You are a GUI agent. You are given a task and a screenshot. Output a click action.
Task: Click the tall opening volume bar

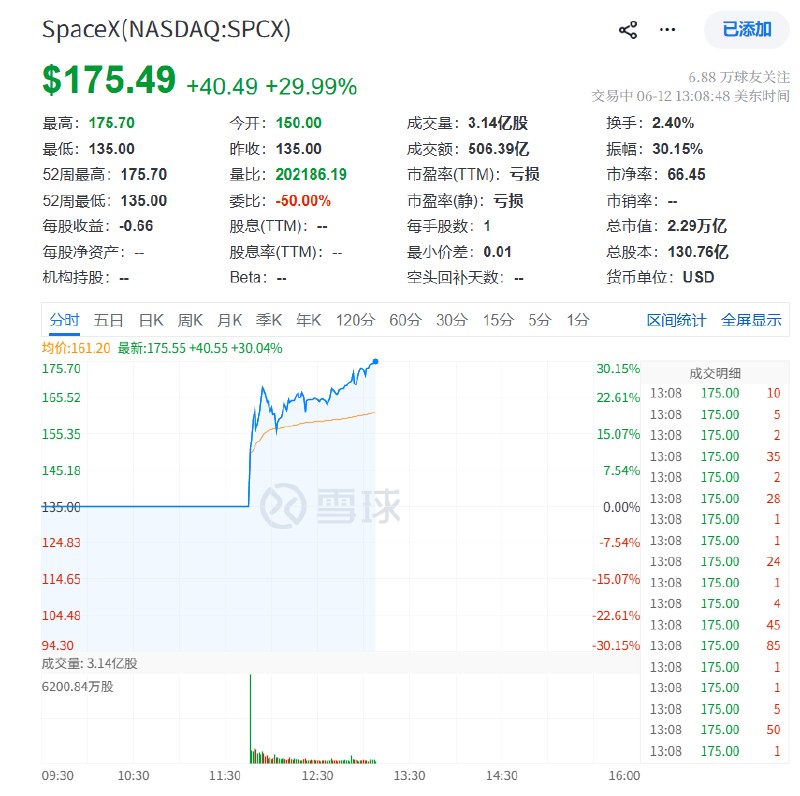coord(251,719)
